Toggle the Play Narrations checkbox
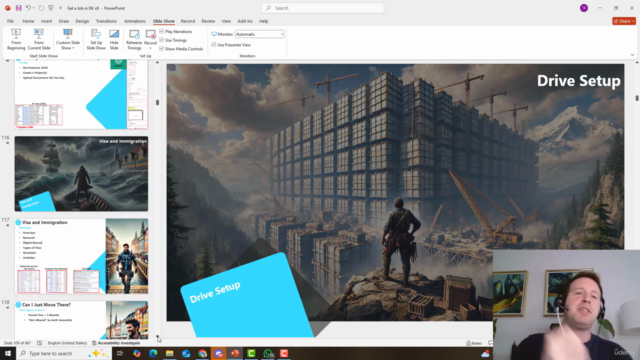The image size is (640, 360). pos(162,31)
